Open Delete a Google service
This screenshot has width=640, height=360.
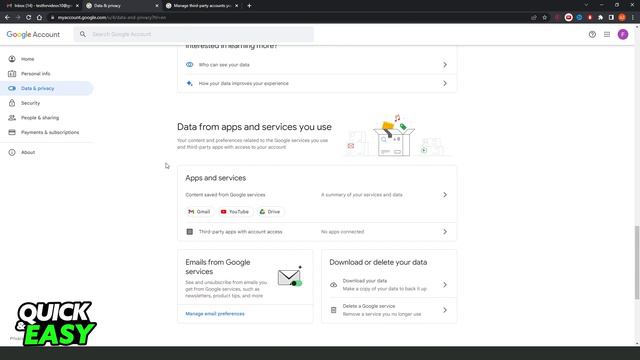pos(389,310)
